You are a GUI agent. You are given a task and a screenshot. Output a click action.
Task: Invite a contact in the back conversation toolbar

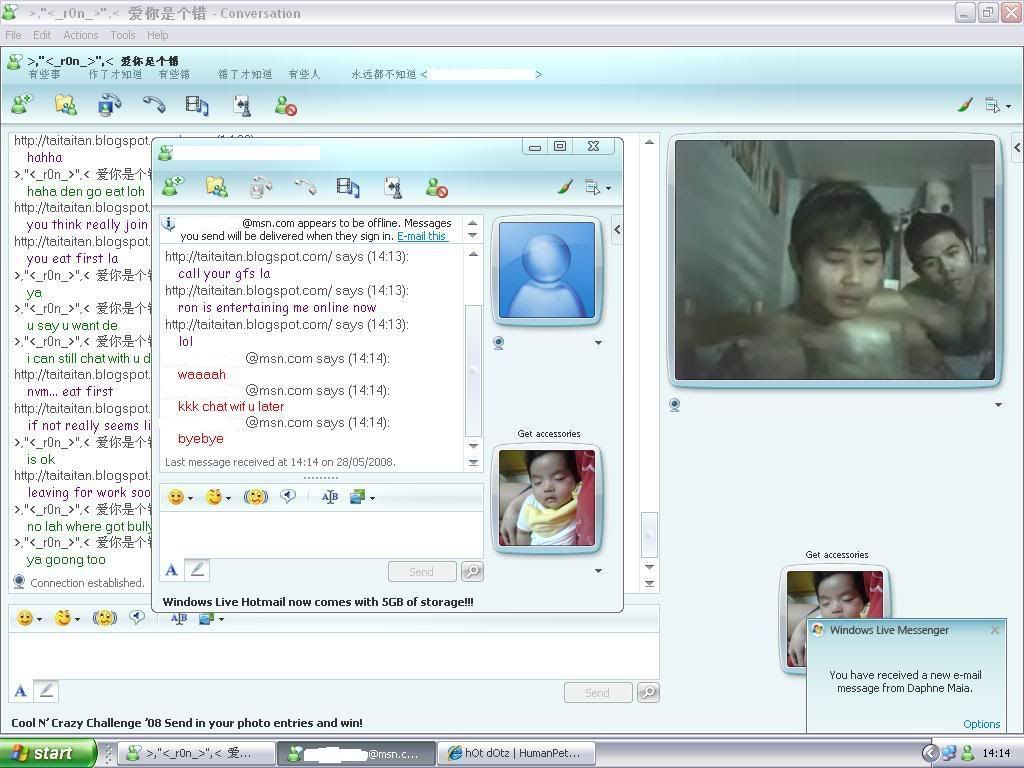(22, 104)
